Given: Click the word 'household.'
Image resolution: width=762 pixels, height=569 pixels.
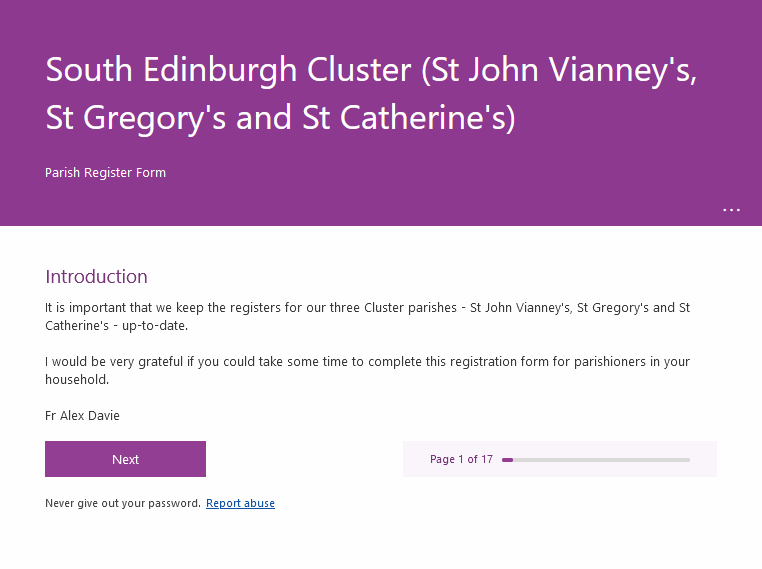Looking at the screenshot, I should [x=77, y=379].
